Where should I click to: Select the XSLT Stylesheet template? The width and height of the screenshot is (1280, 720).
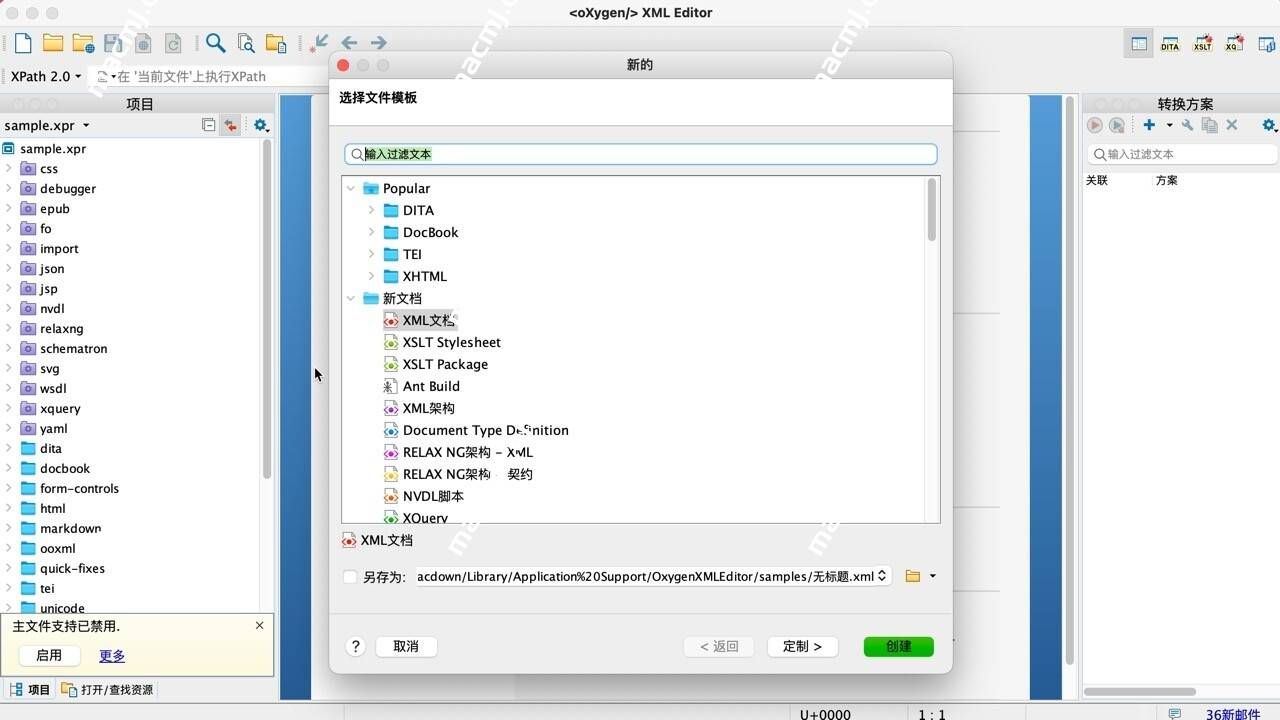click(442, 342)
